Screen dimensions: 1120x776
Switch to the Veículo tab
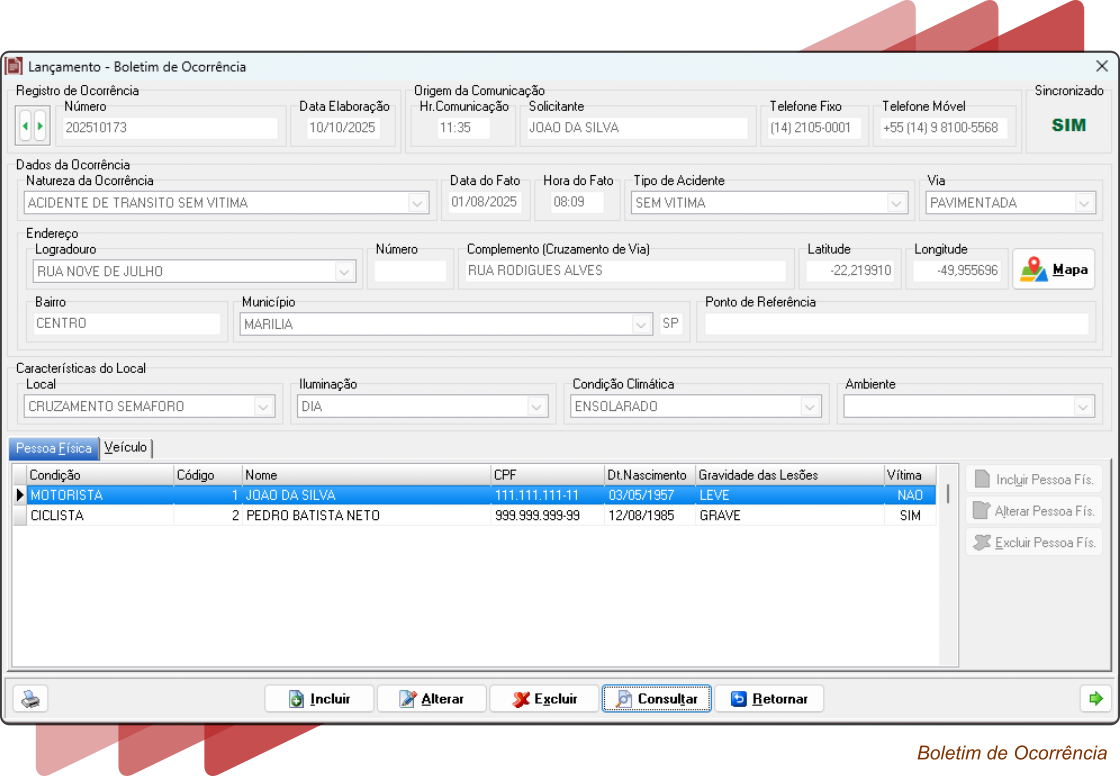[x=126, y=448]
